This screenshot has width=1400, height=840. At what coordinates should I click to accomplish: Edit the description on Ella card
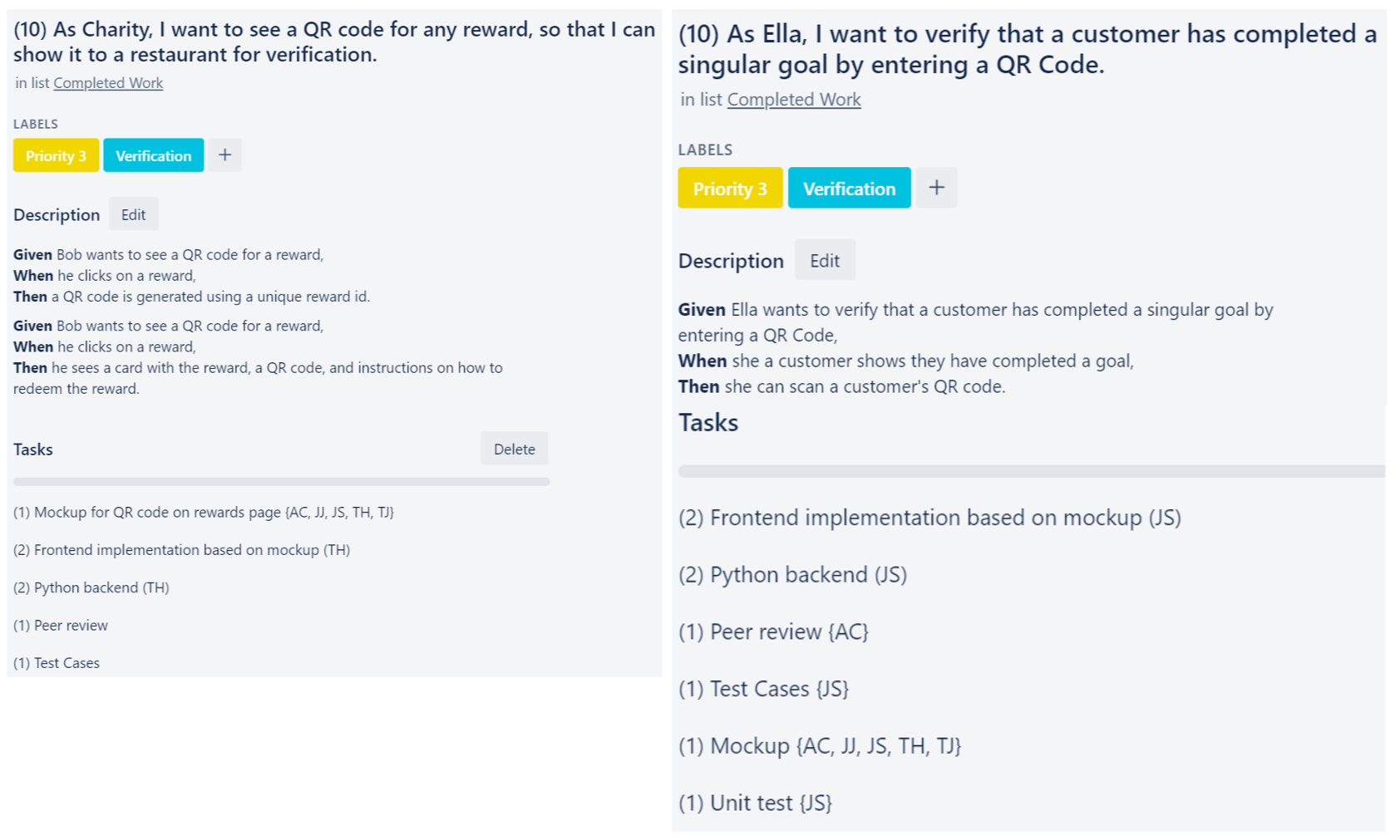825,260
